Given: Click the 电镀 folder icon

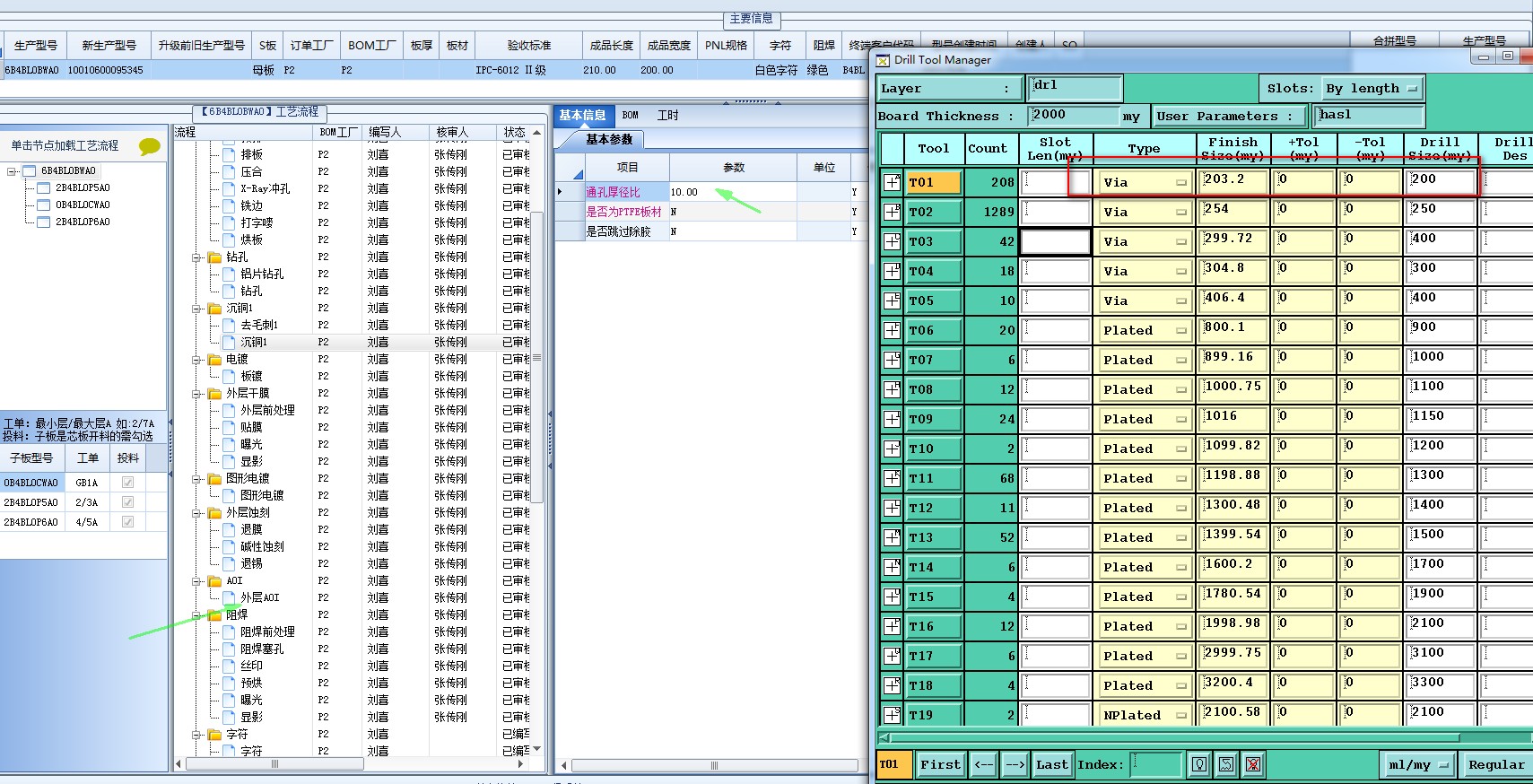Looking at the screenshot, I should pos(215,360).
